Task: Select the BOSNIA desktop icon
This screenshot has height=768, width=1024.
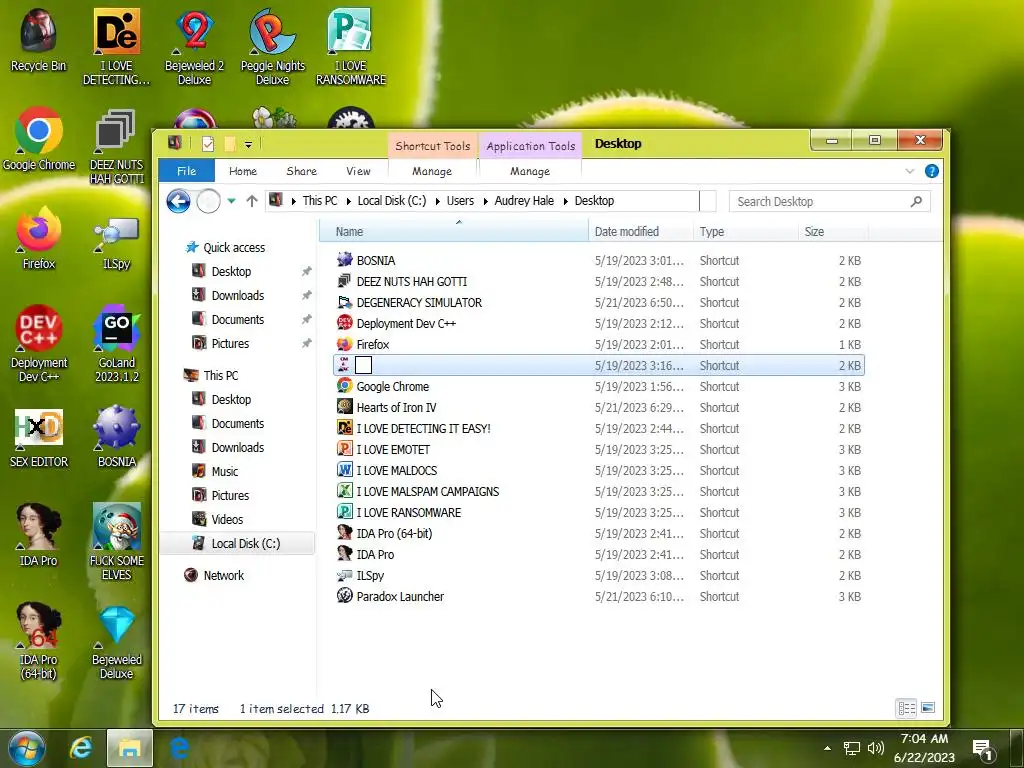Action: [116, 436]
